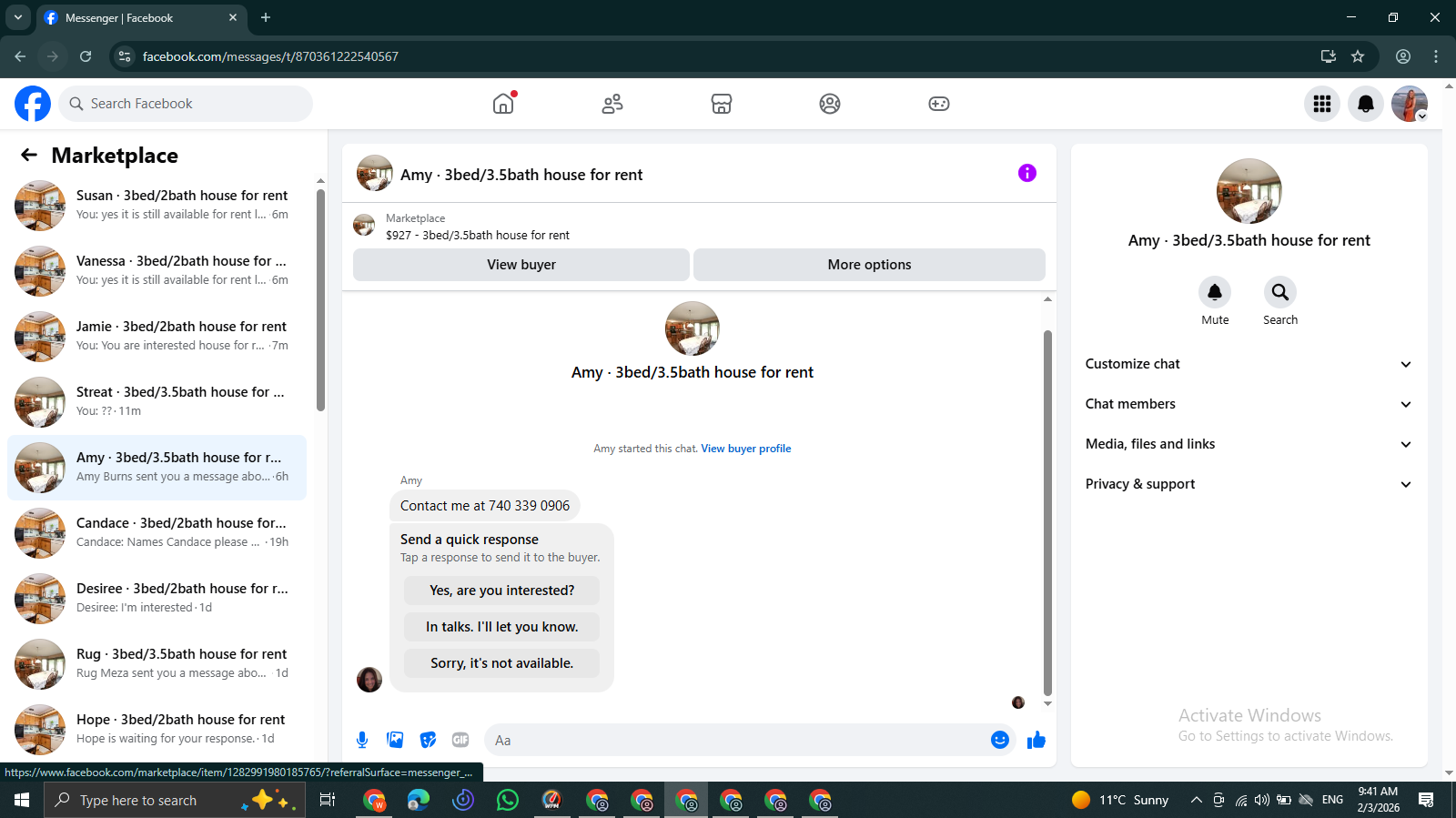Send a thumbs-up like

tap(1036, 740)
